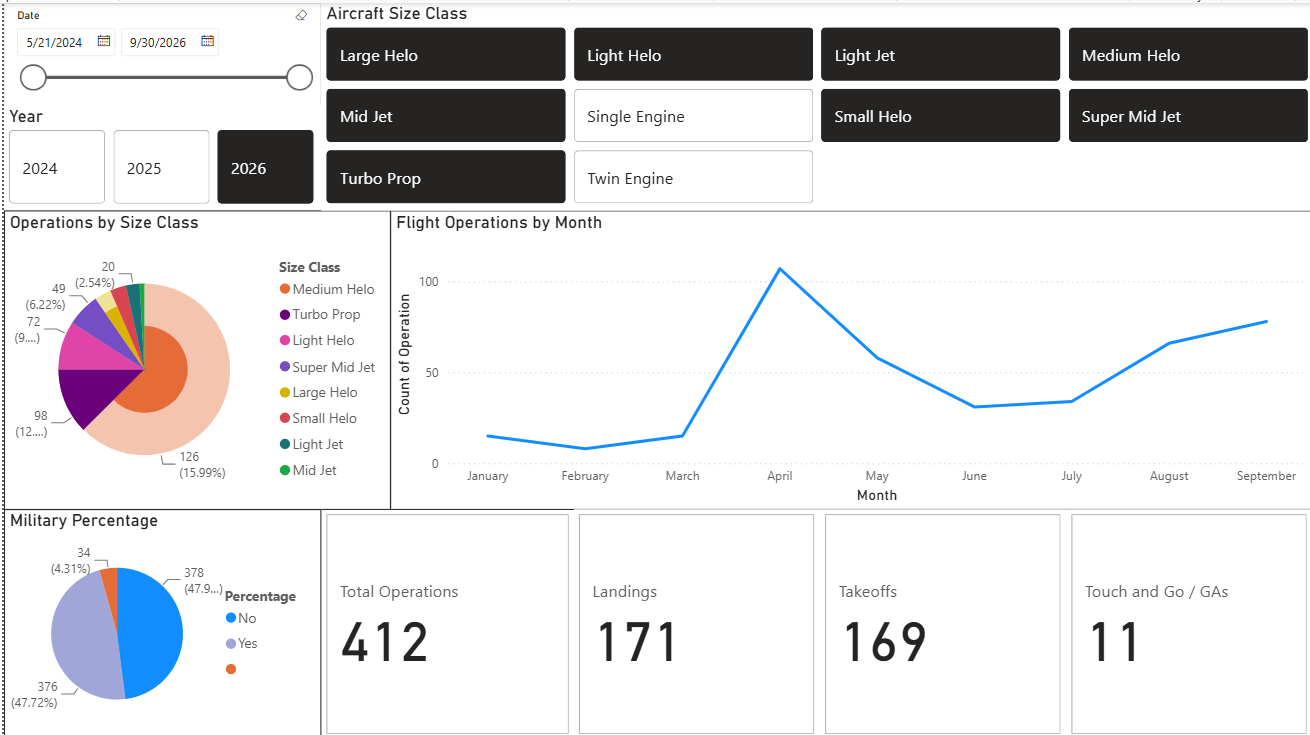Click the Medium Helo legend color dot
Screen dimensions: 1310x735
pyautogui.click(x=285, y=289)
